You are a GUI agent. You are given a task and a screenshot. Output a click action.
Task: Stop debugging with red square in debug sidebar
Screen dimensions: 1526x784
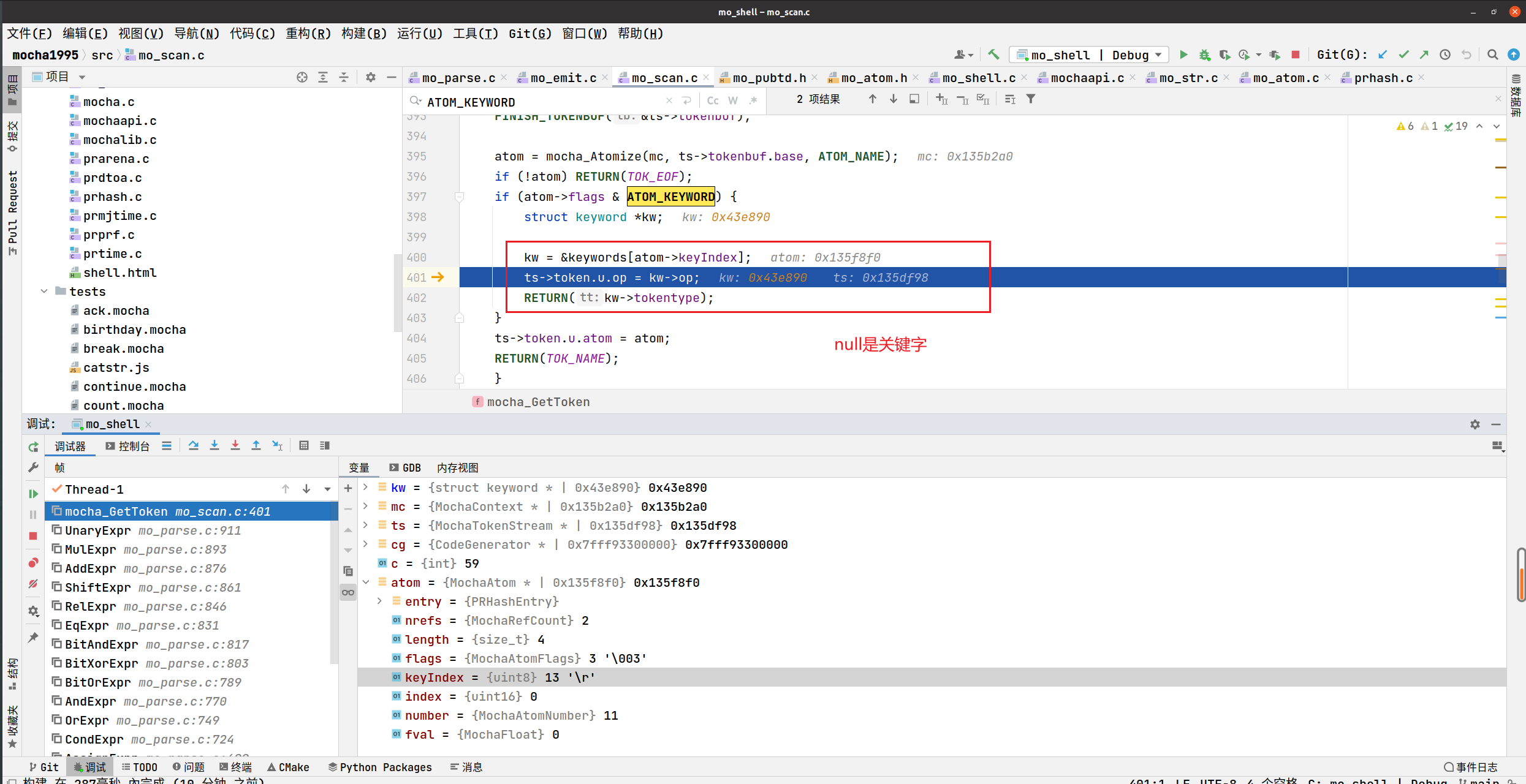tap(34, 536)
